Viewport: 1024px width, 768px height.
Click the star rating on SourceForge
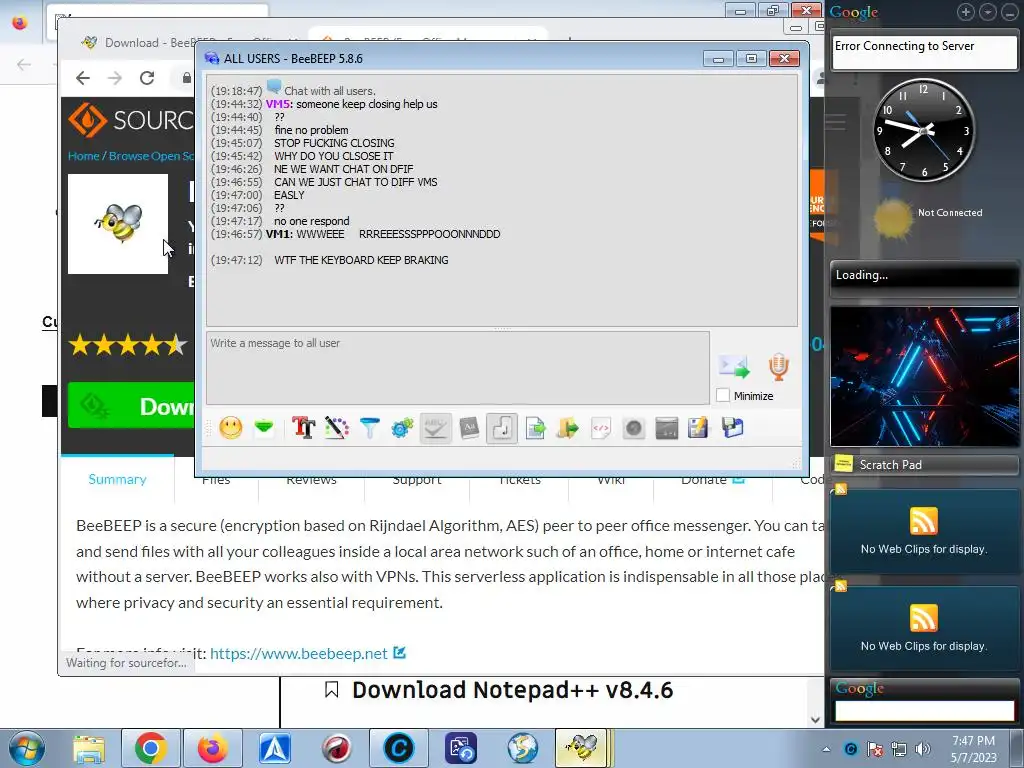[x=128, y=344]
